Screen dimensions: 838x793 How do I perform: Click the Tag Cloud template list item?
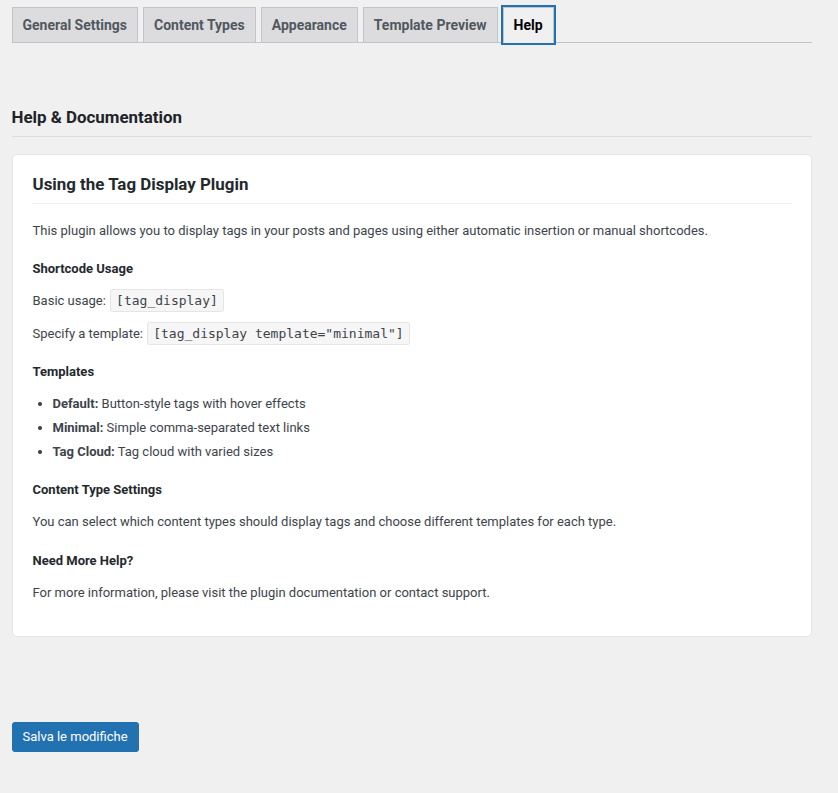(162, 452)
